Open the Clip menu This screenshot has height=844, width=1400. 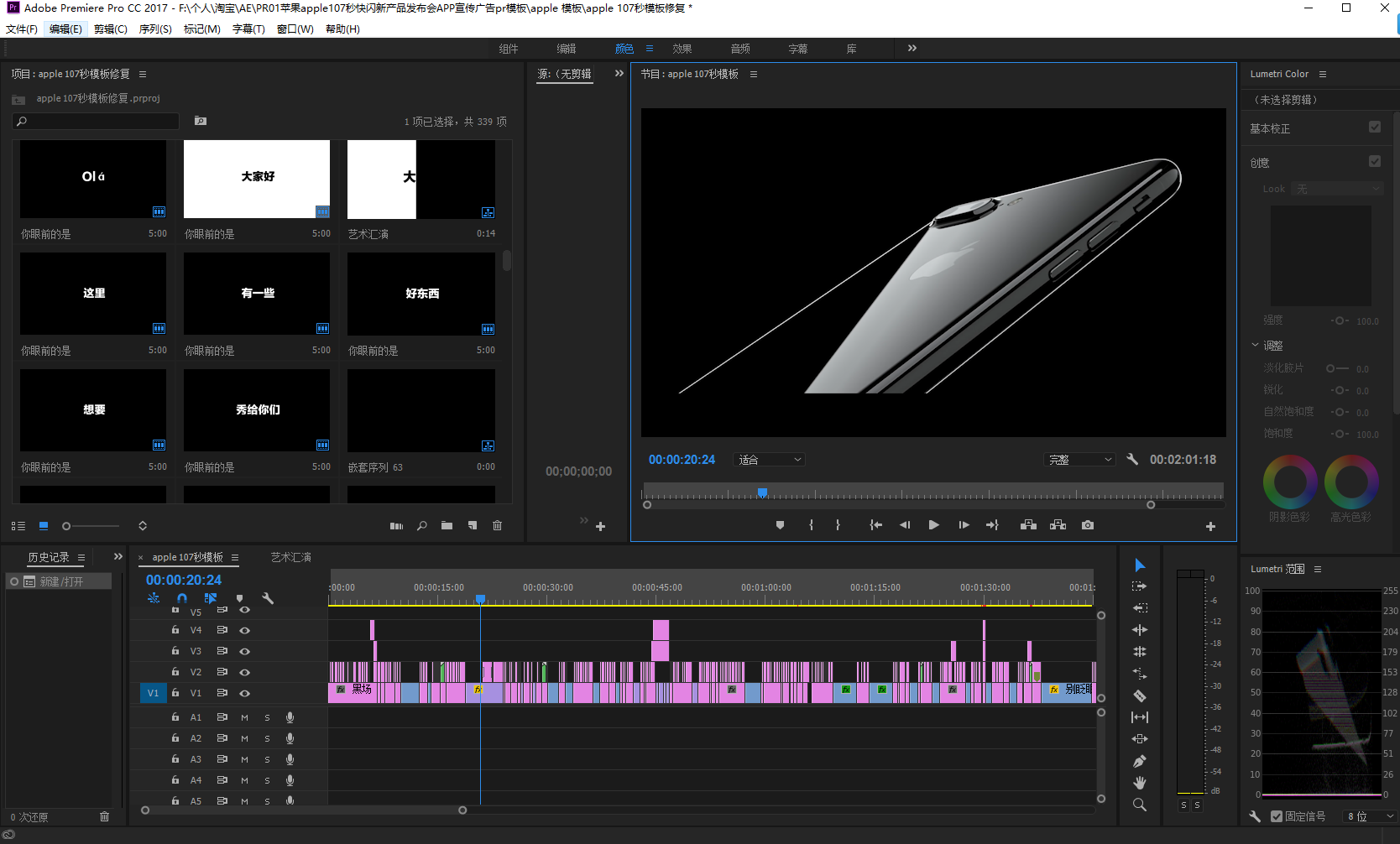[x=111, y=29]
